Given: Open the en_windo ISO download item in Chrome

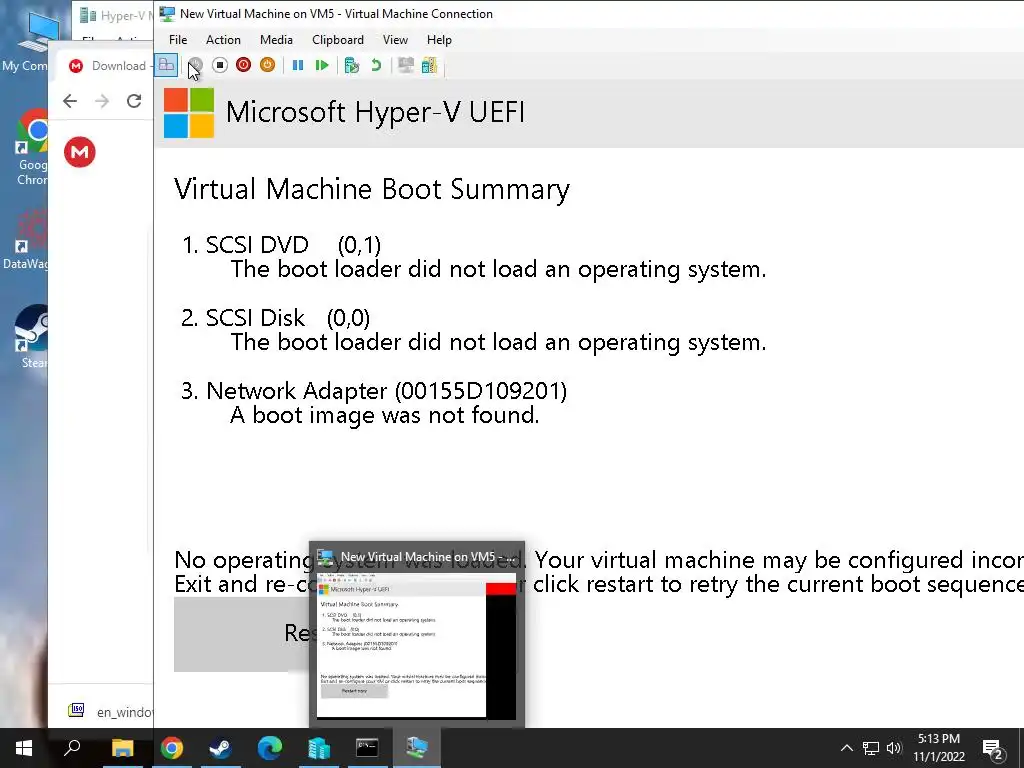Looking at the screenshot, I should (110, 711).
